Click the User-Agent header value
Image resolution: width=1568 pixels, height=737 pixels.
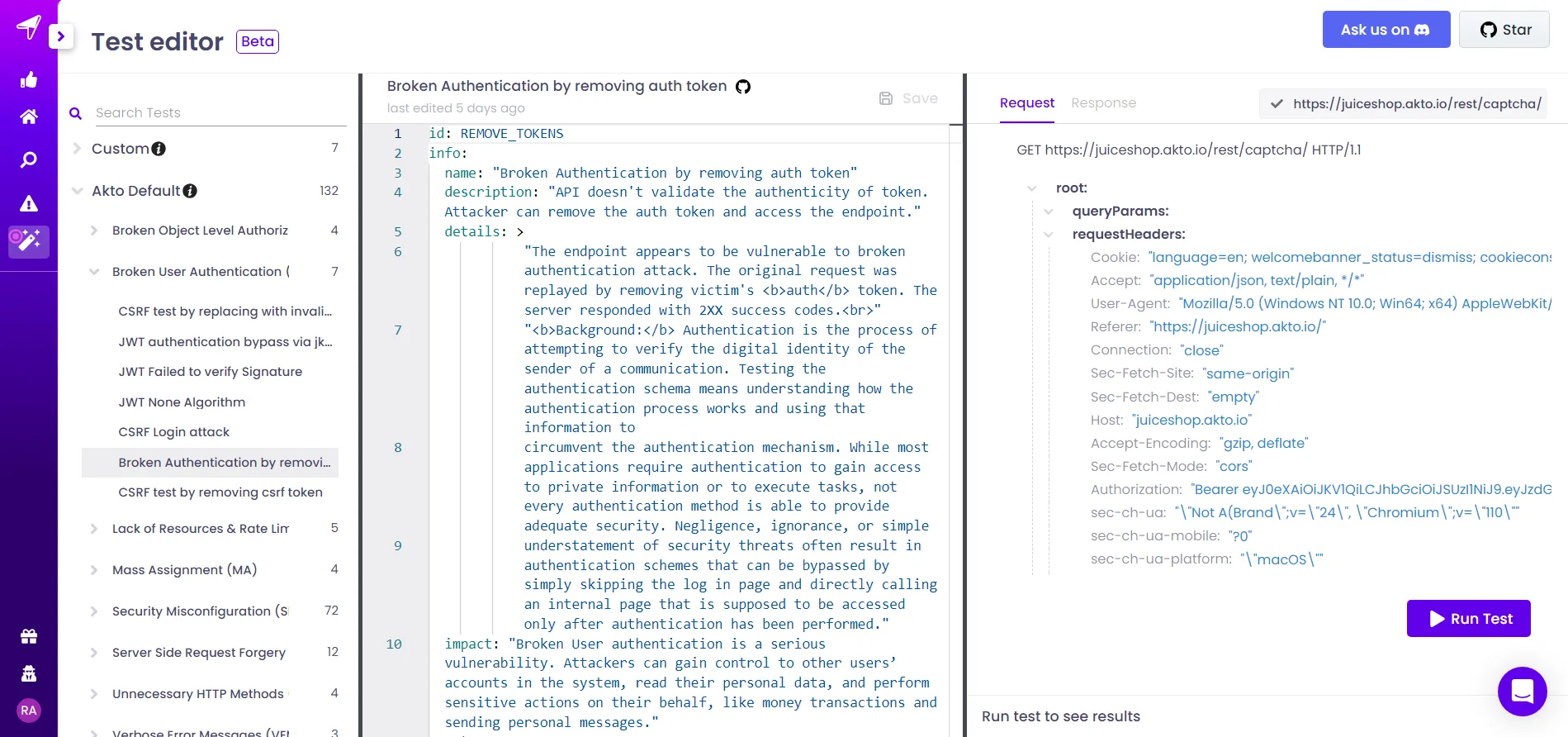[1365, 304]
